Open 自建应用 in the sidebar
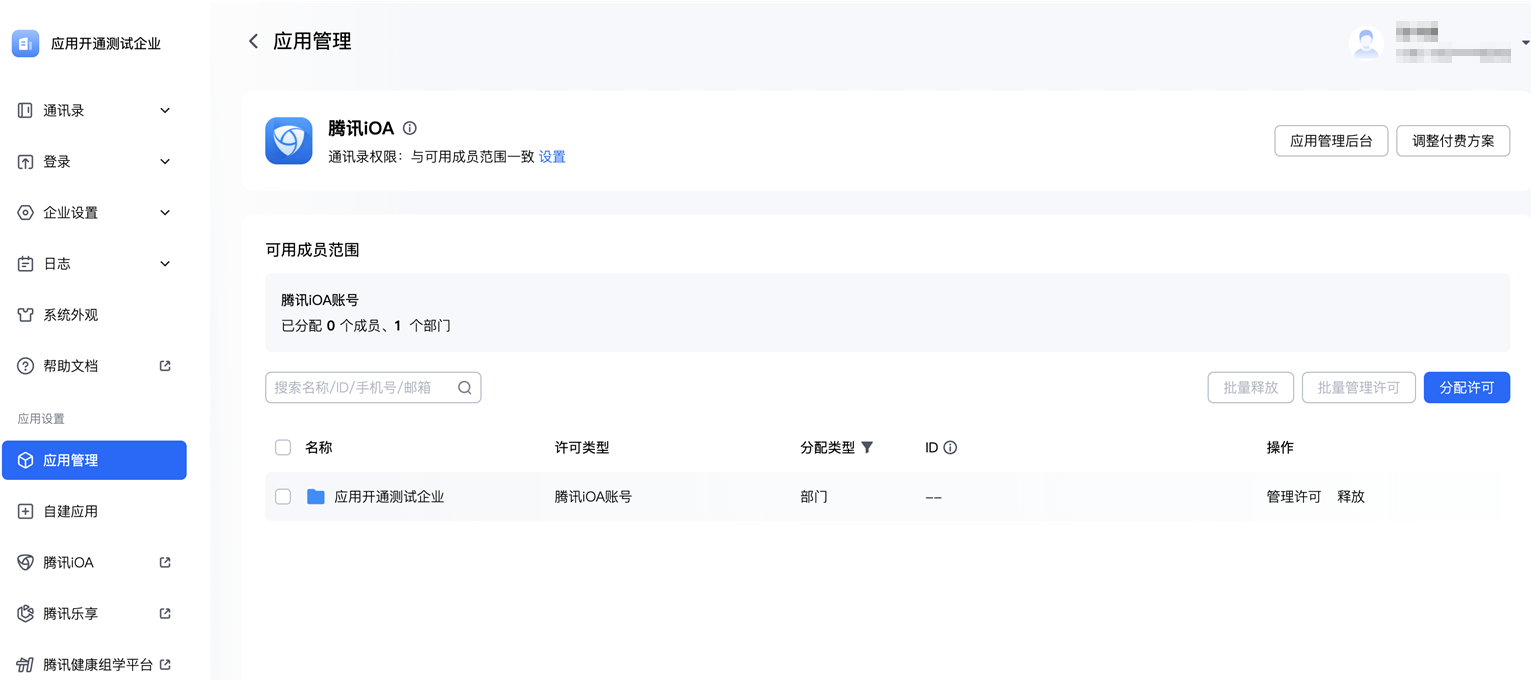 click(x=70, y=511)
